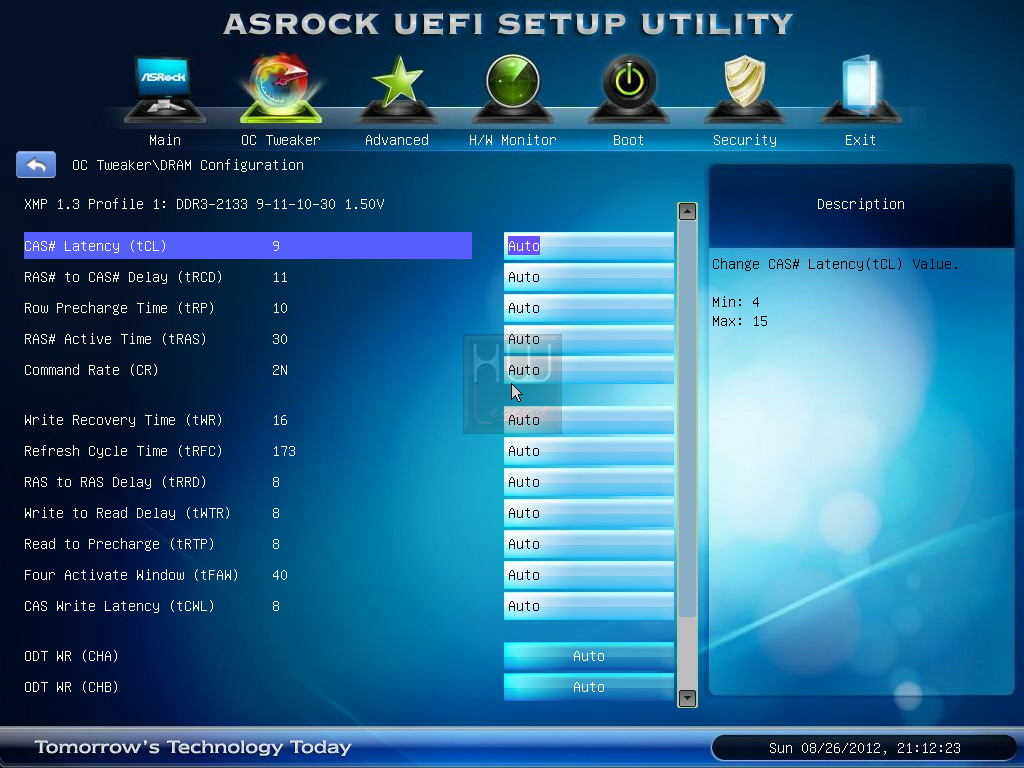Select the CAS# Latency (tCL) row
The height and width of the screenshot is (768, 1024).
tap(248, 246)
